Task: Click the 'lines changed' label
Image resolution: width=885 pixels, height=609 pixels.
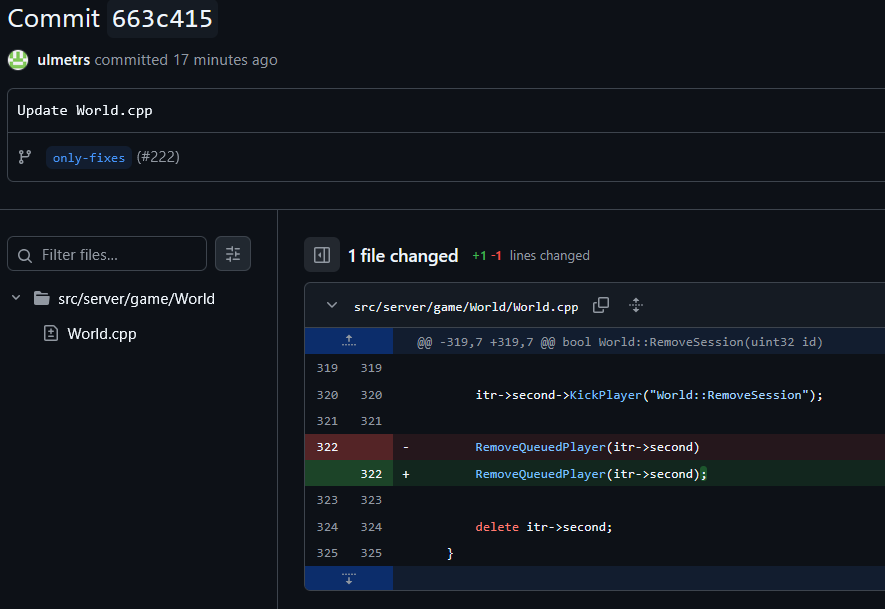Action: click(550, 256)
